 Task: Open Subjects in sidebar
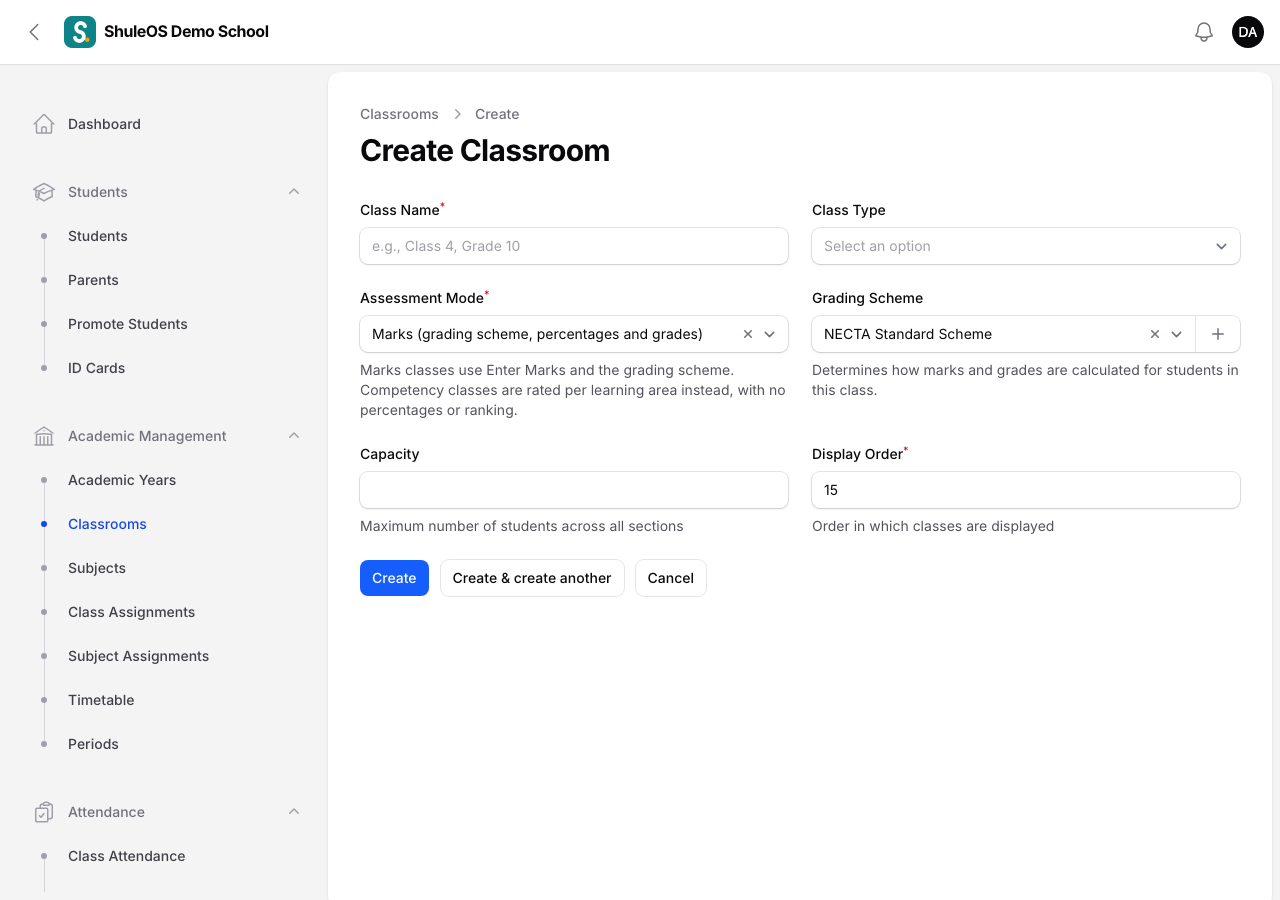coord(97,568)
